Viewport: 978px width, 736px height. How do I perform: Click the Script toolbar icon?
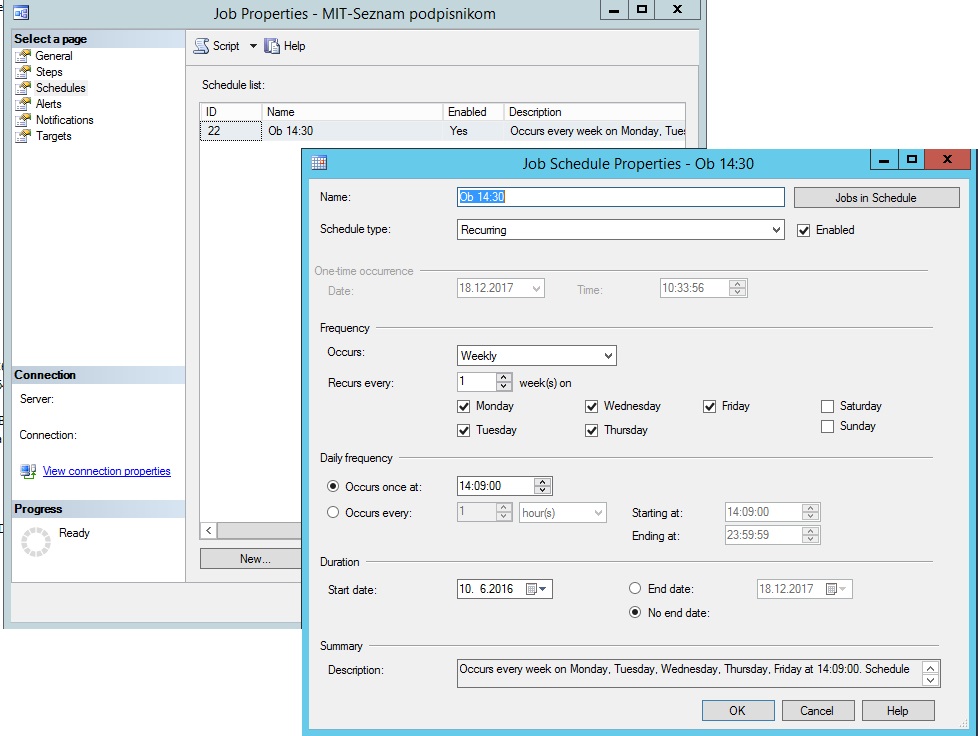click(201, 46)
